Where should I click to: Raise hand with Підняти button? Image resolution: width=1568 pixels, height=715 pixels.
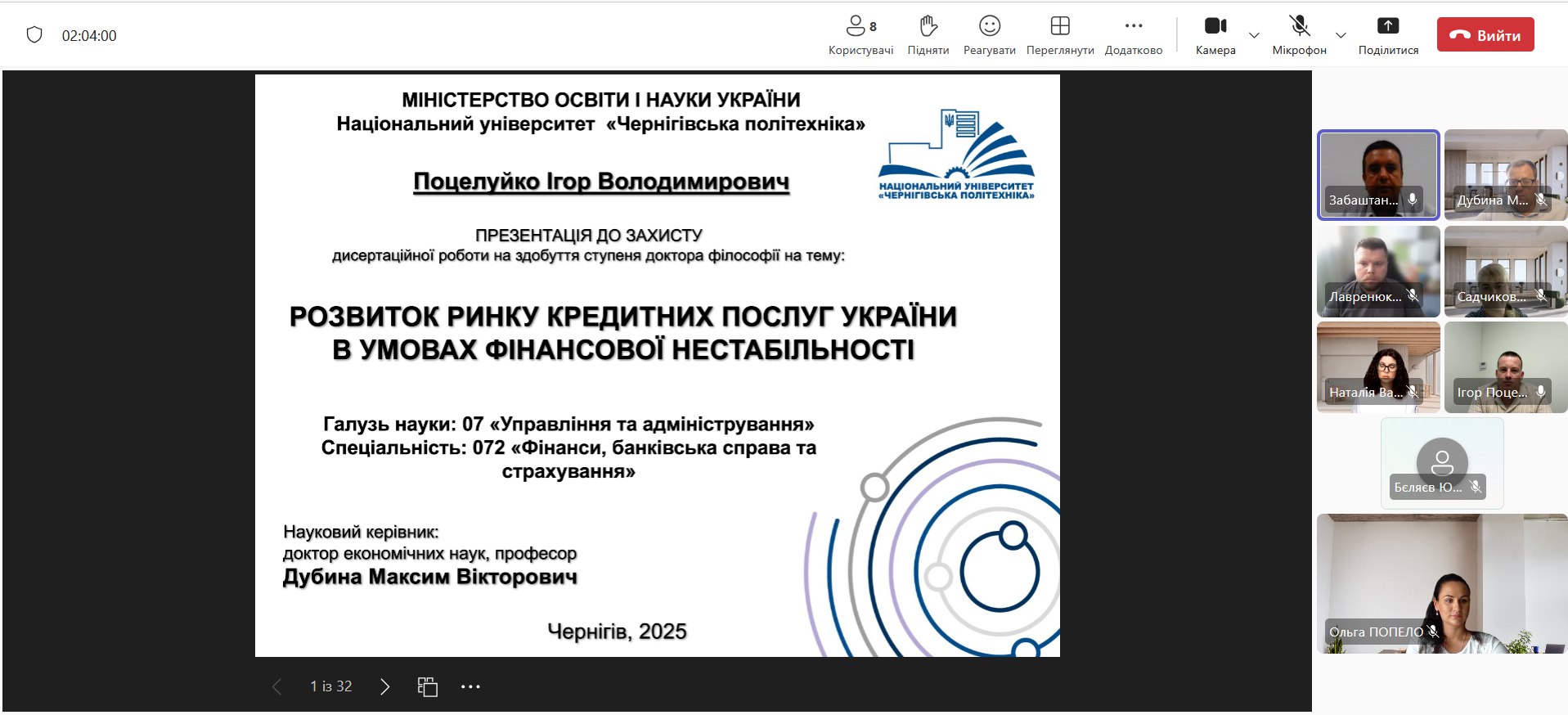[928, 36]
